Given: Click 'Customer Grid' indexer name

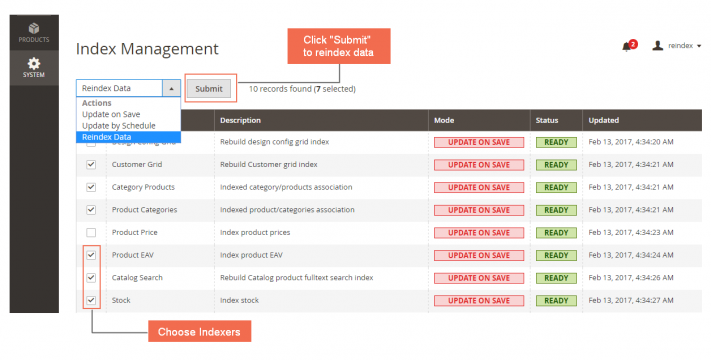Looking at the screenshot, I should (137, 164).
